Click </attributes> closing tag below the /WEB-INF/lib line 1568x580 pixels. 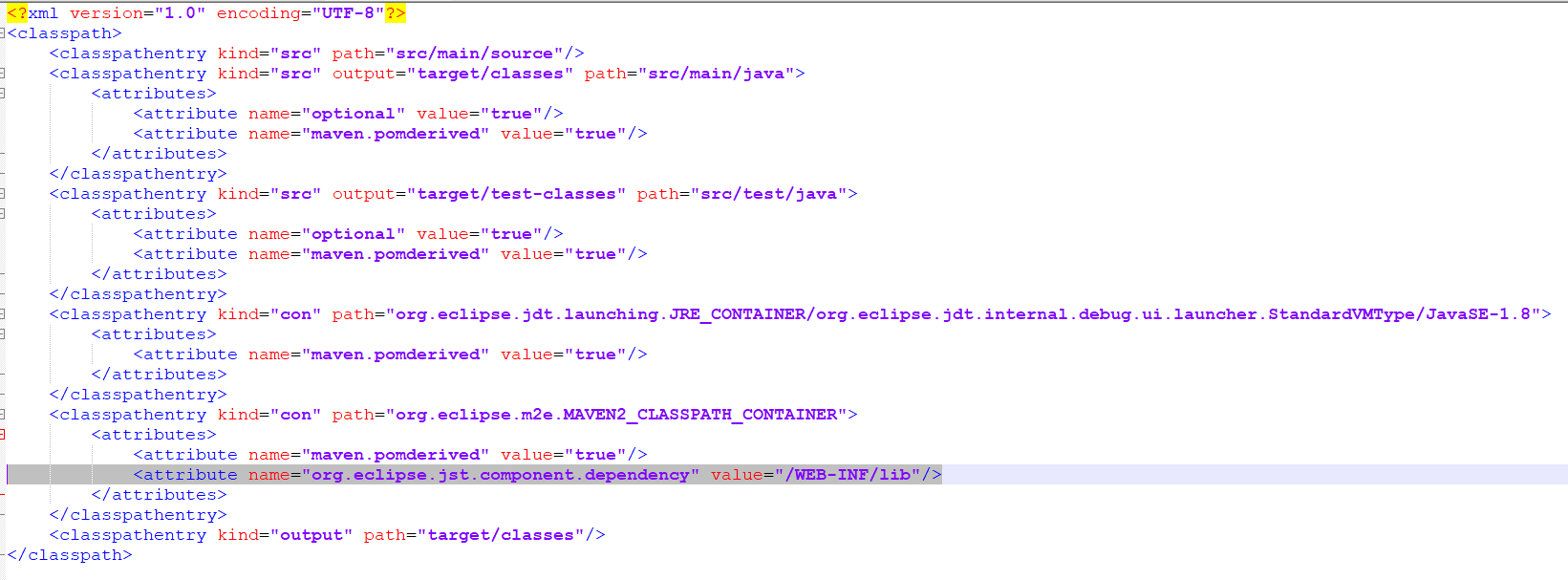(x=160, y=495)
